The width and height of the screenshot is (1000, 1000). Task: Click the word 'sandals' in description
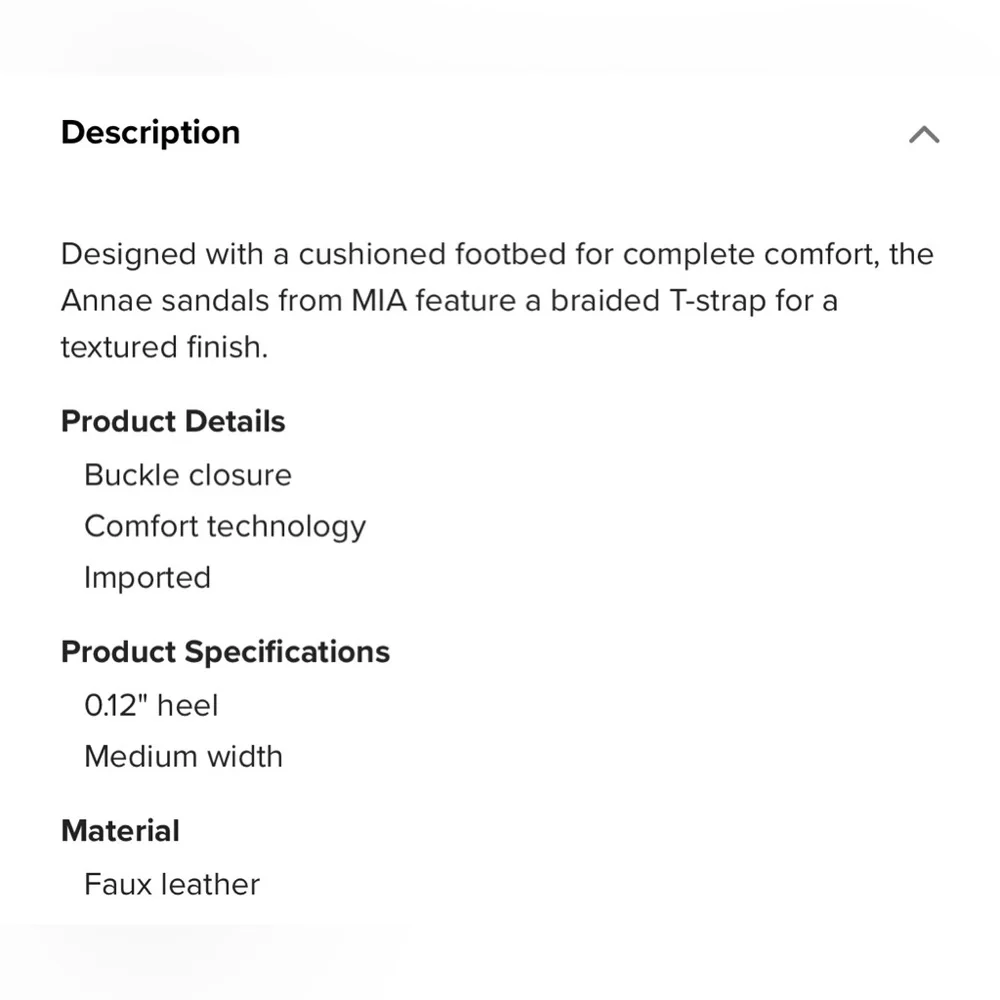tap(215, 300)
